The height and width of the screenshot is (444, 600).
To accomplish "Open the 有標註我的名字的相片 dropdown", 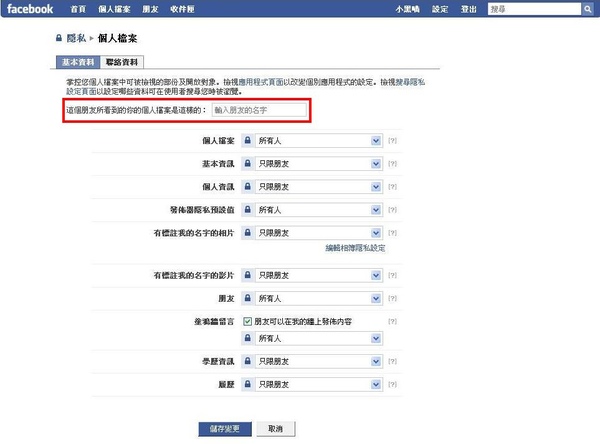I will click(x=319, y=232).
